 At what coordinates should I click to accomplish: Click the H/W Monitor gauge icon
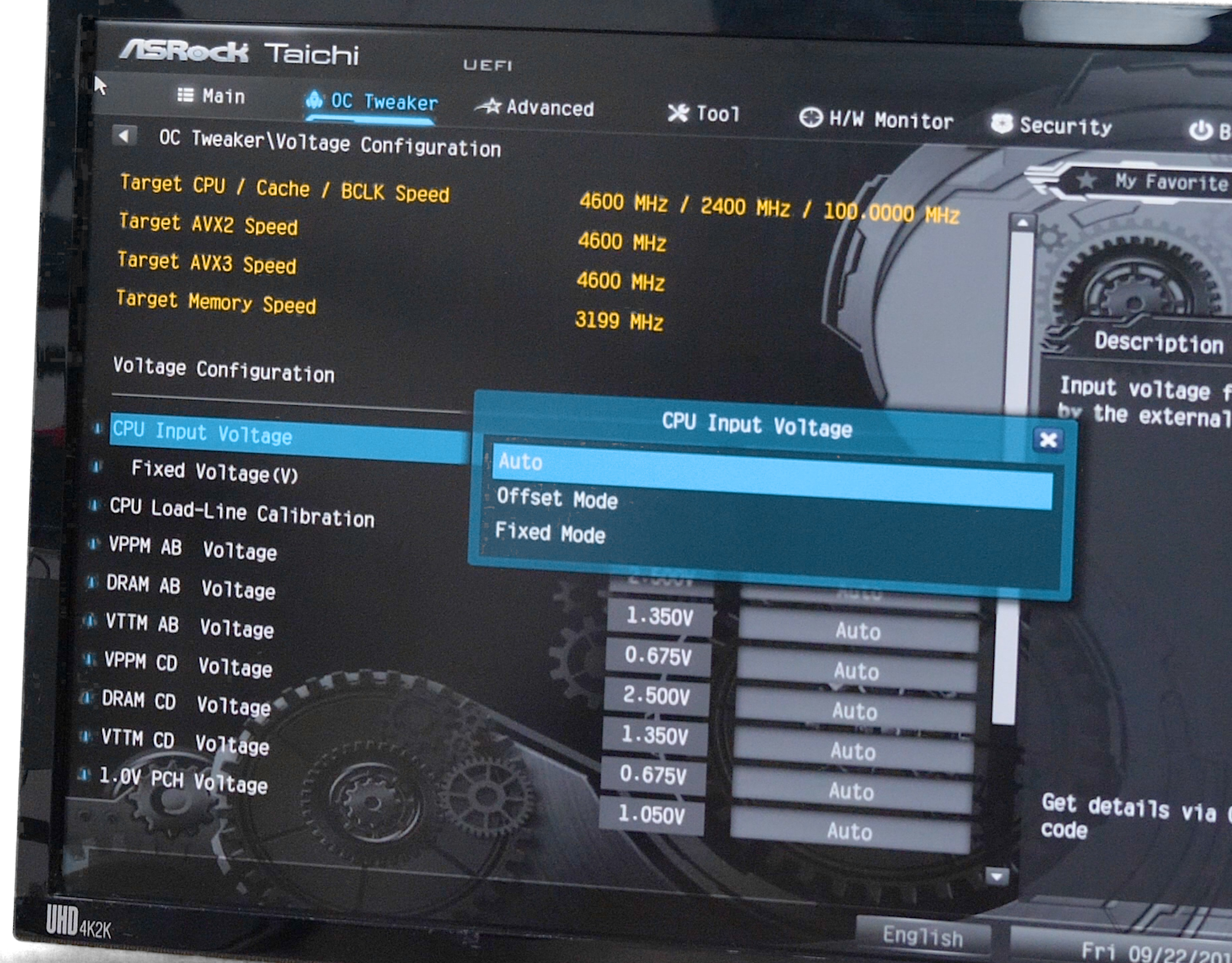point(811,118)
